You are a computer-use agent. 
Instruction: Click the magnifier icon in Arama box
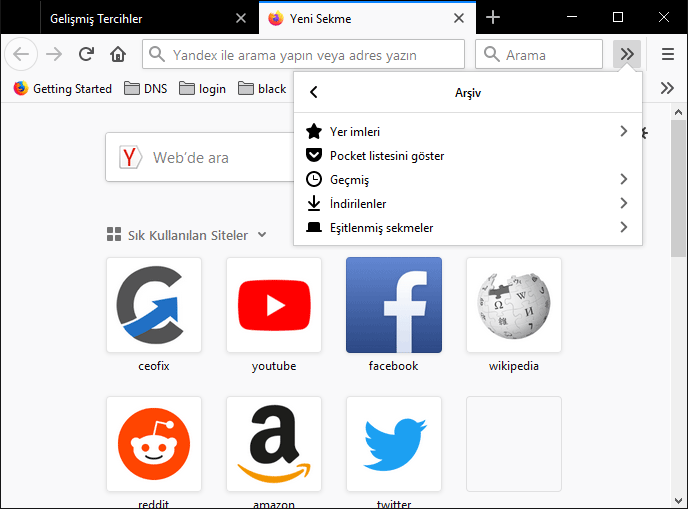[x=491, y=54]
